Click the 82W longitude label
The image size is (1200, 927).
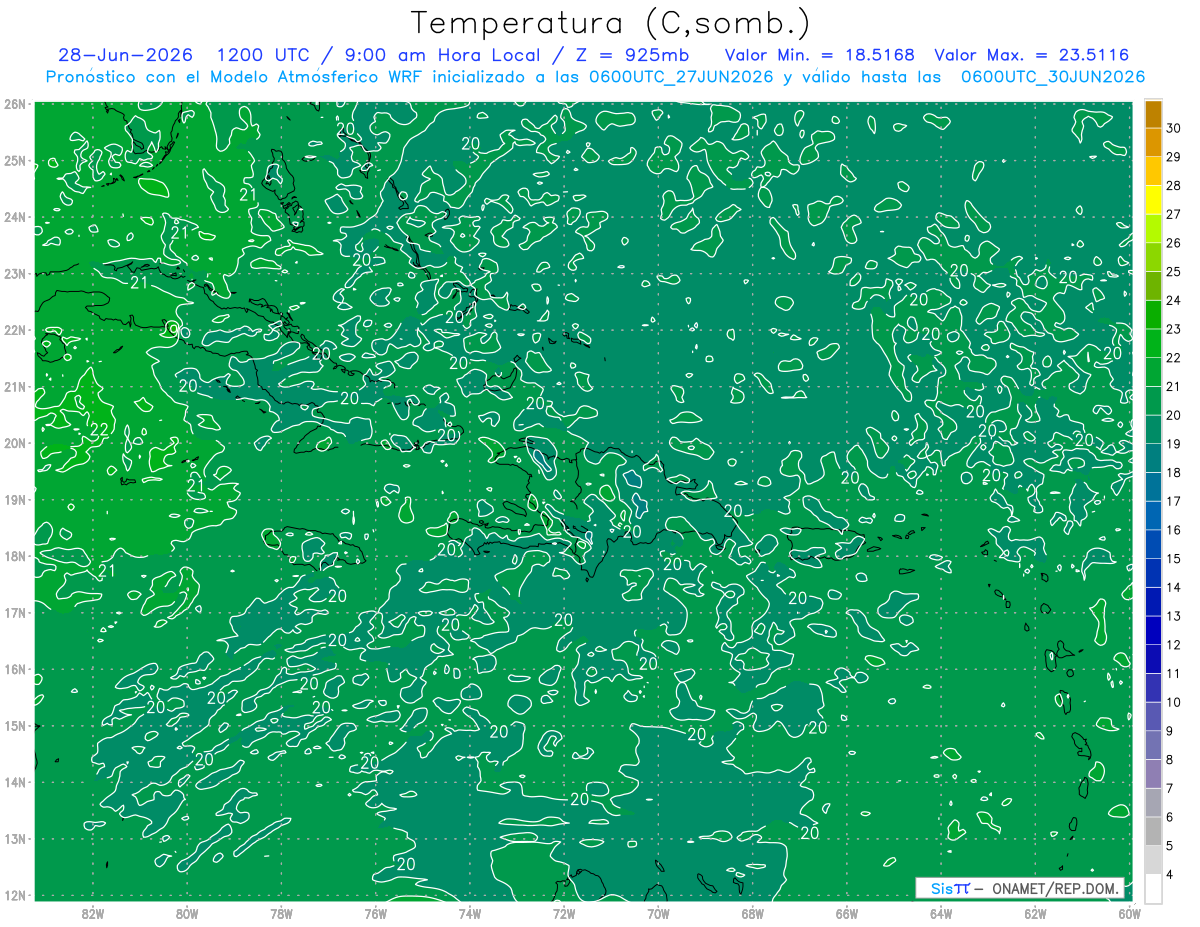(x=92, y=913)
